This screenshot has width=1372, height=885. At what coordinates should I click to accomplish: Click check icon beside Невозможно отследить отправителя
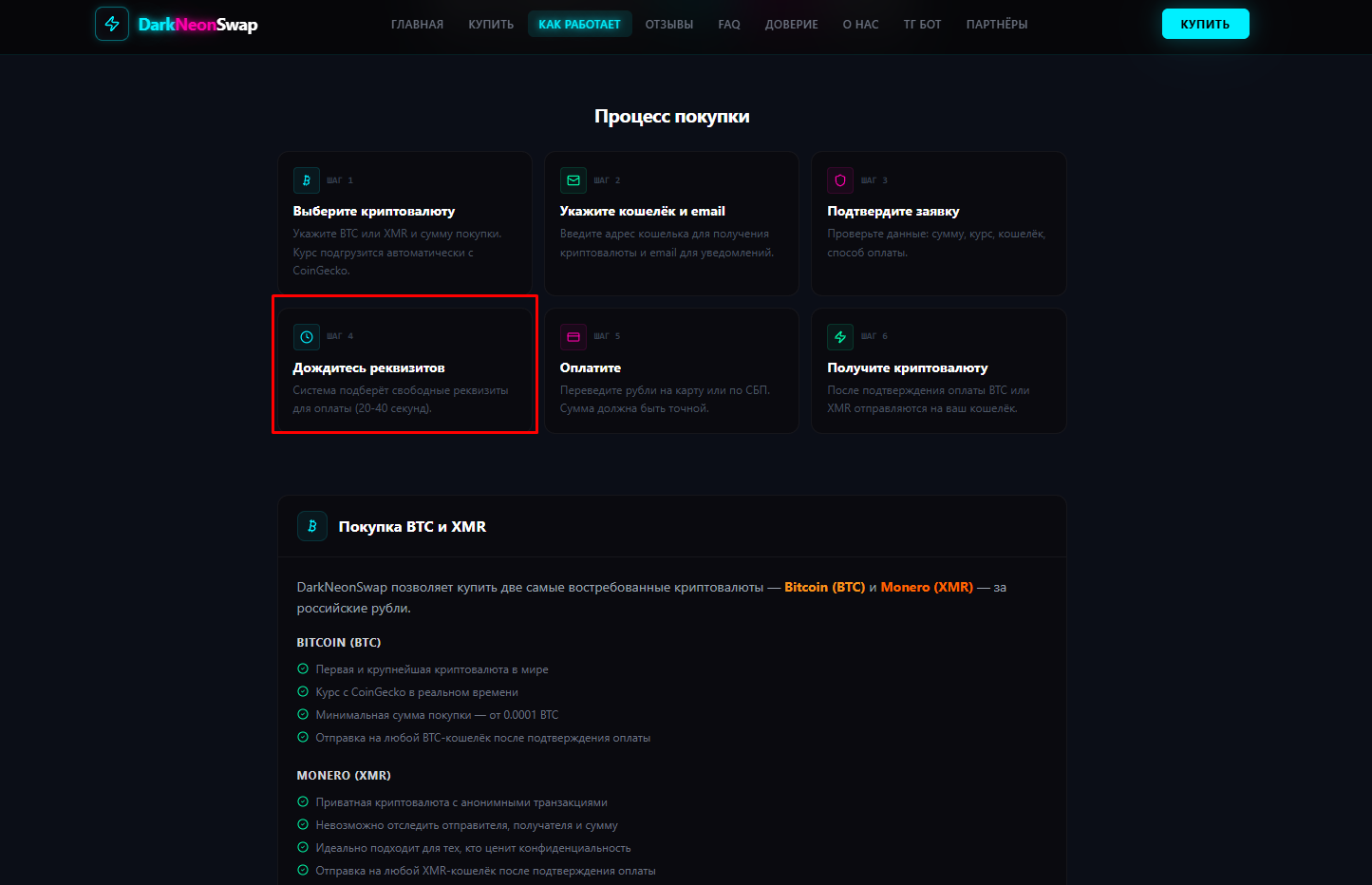tap(303, 825)
